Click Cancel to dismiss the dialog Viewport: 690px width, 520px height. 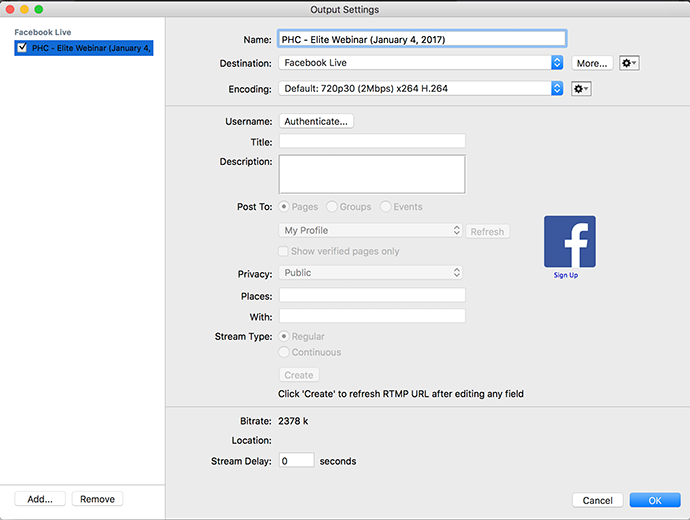point(598,501)
